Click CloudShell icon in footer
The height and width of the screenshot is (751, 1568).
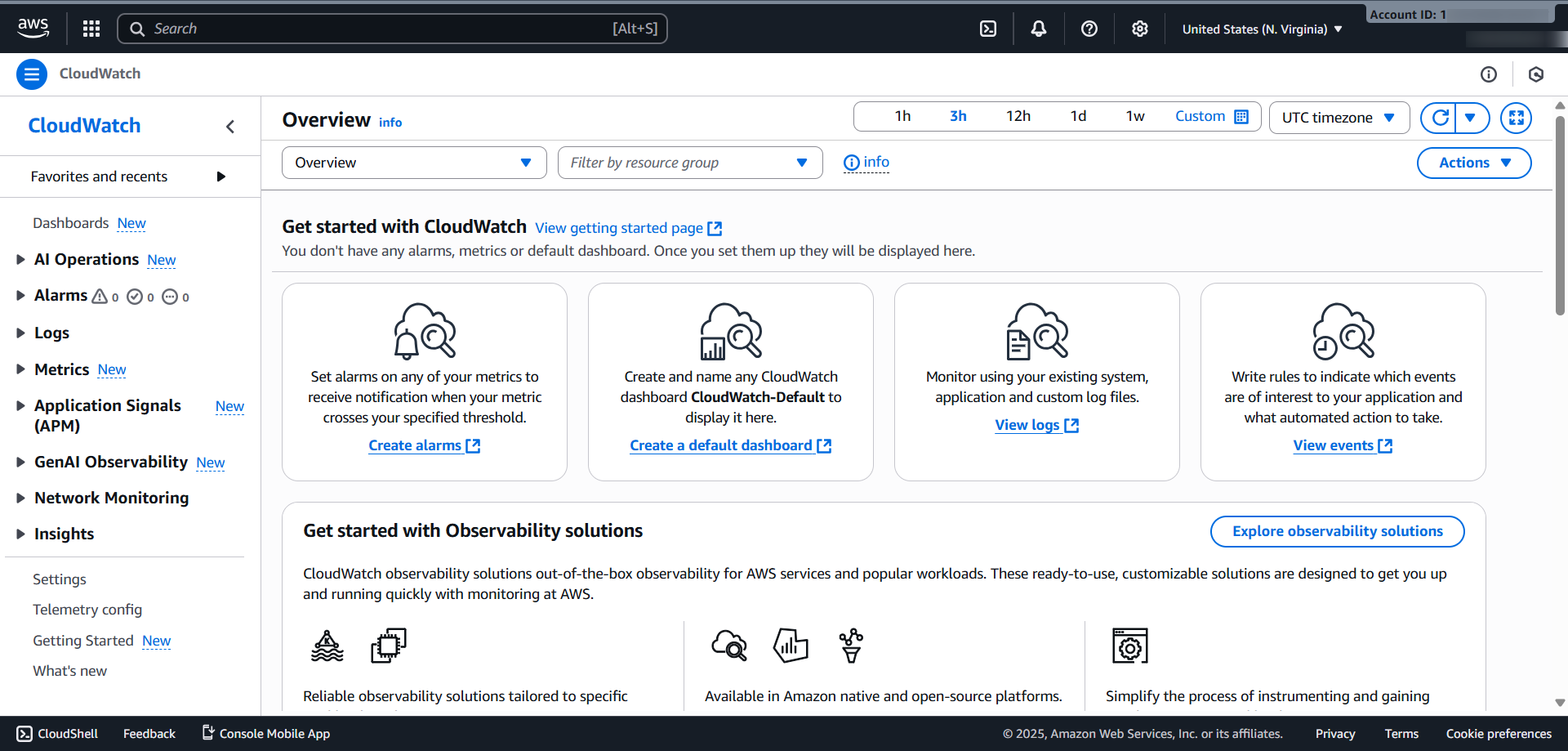(x=24, y=734)
